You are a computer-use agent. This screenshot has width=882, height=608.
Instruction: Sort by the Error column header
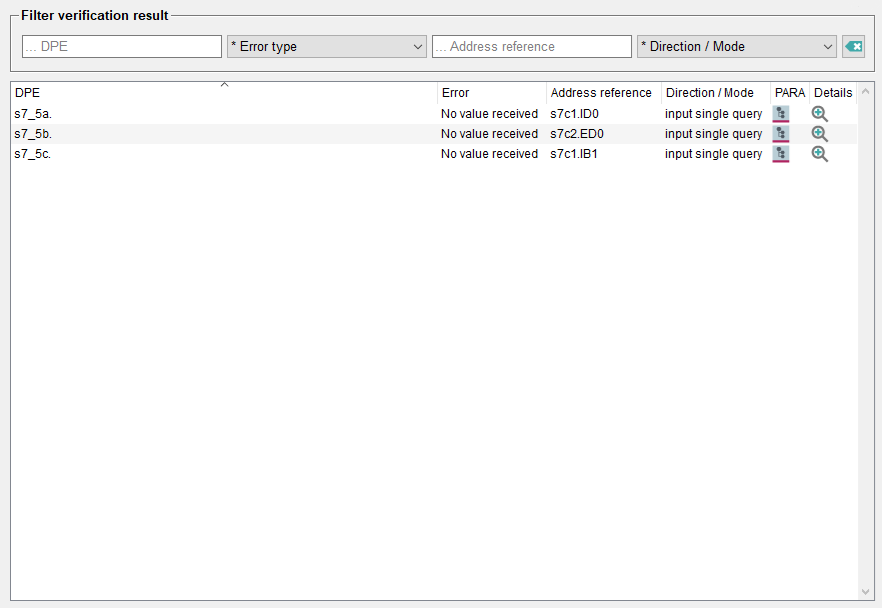pos(491,93)
